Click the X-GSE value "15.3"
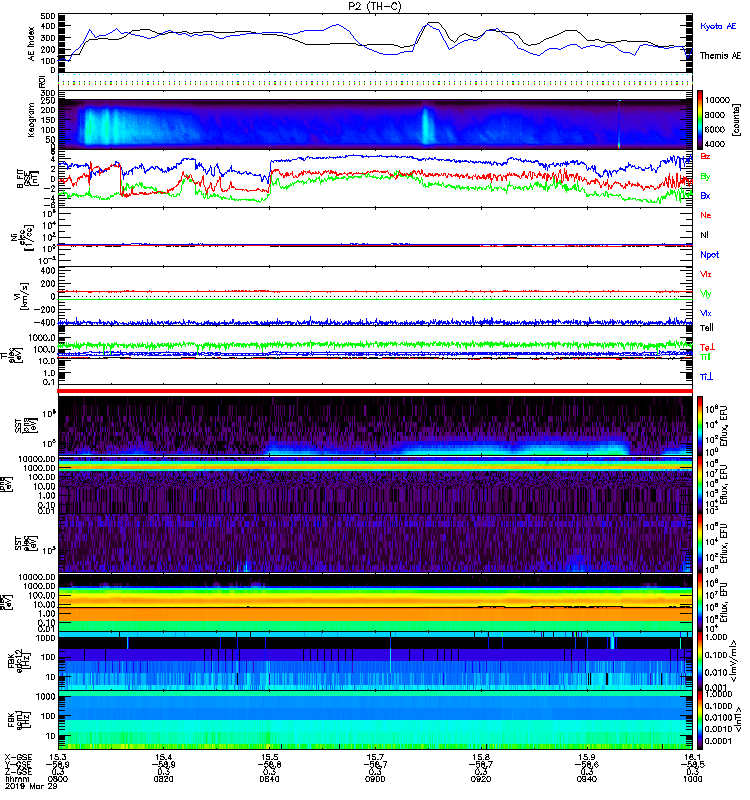The width and height of the screenshot is (750, 800). point(58,757)
